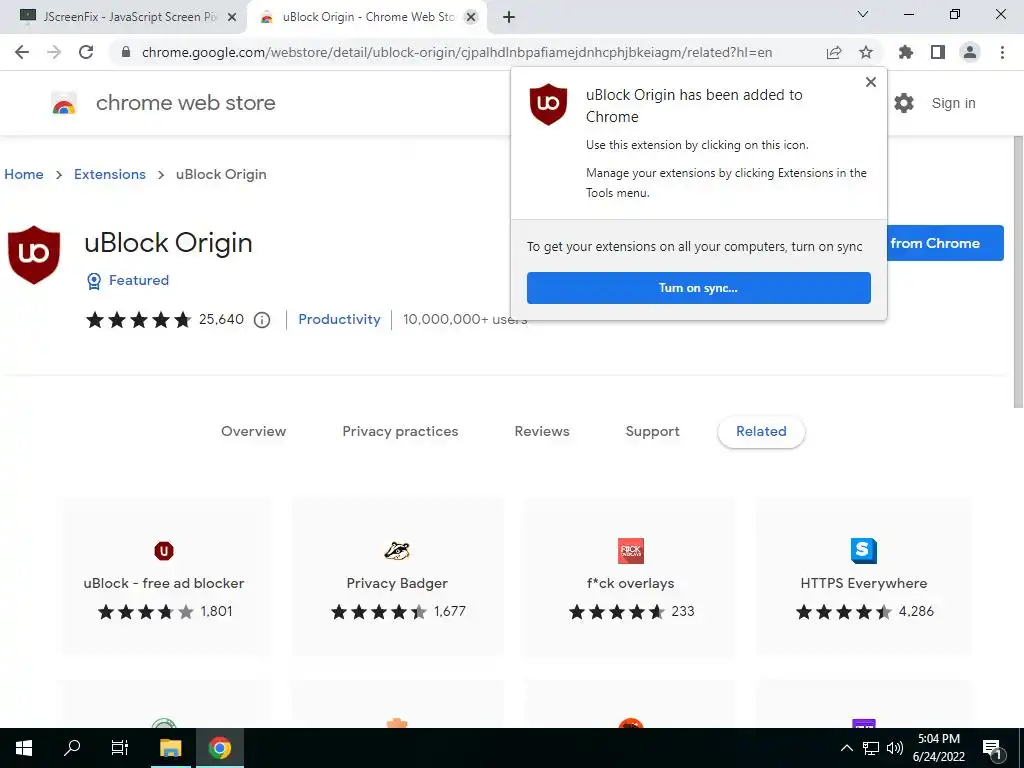Open the Windows Start button

(x=24, y=748)
